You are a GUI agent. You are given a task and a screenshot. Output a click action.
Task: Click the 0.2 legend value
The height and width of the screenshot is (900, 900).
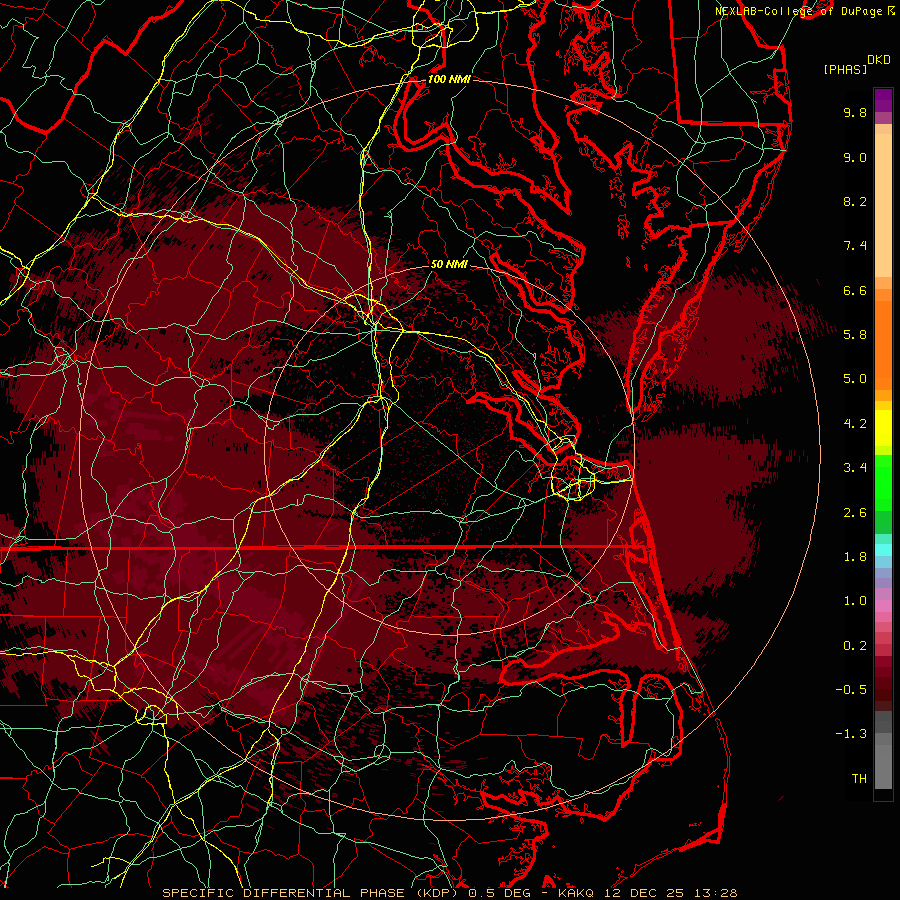tap(855, 646)
